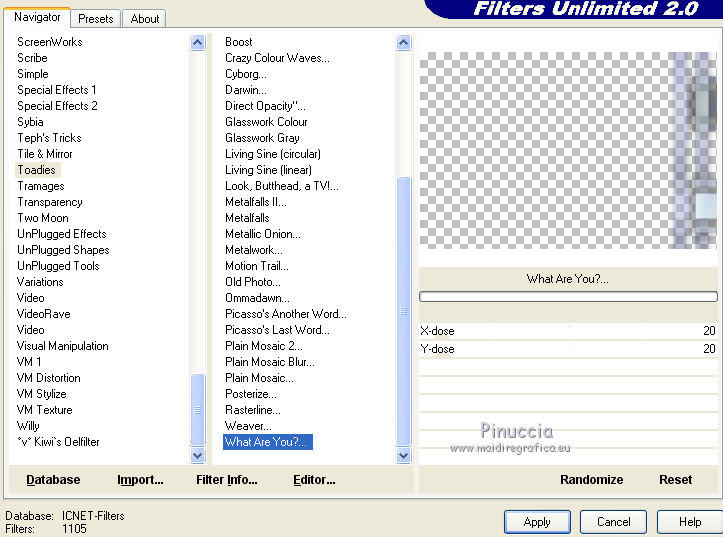
Task: Click the down arrow of the category list scrollbar
Action: coord(197,455)
